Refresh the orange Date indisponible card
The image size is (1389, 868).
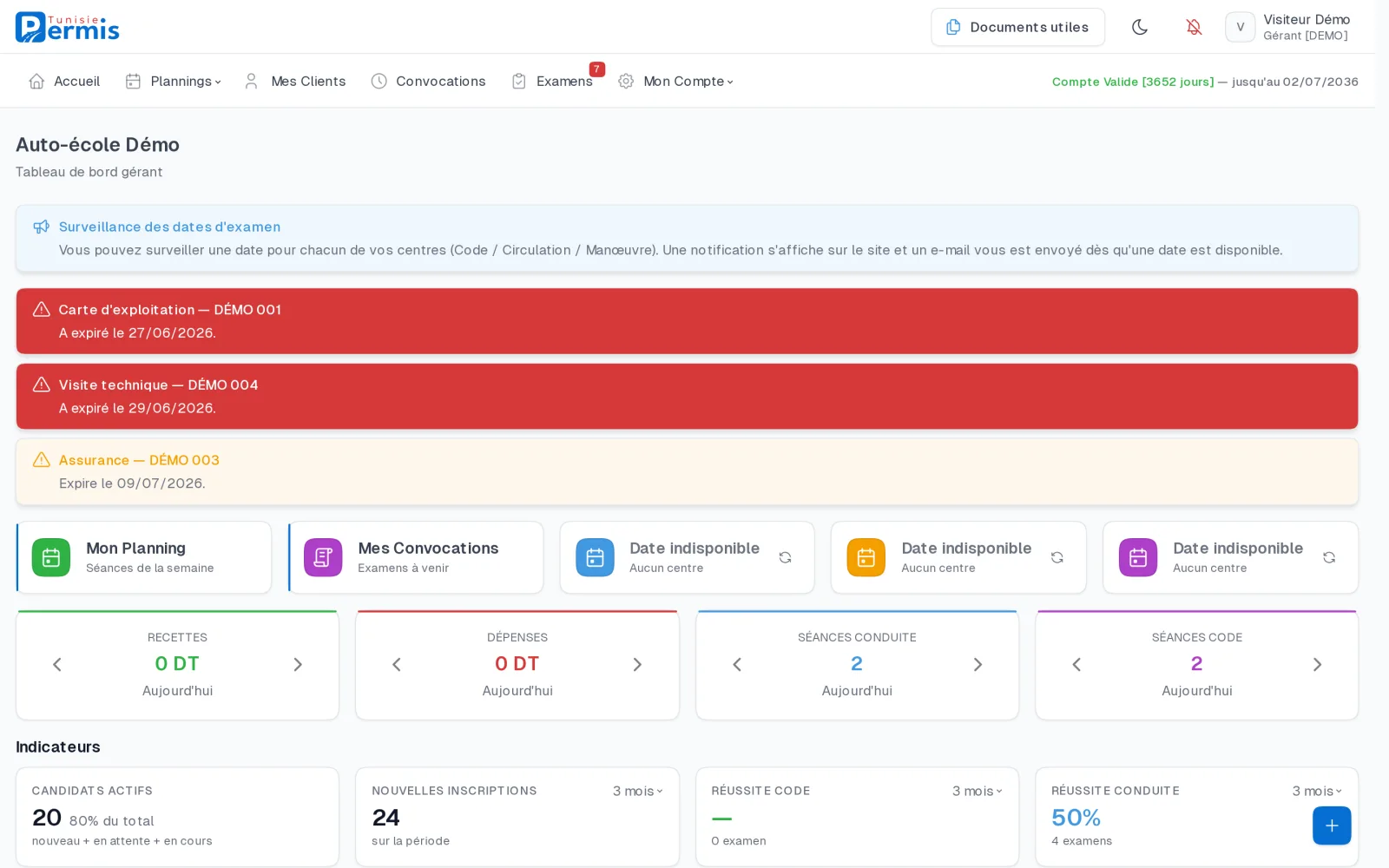tap(1057, 557)
